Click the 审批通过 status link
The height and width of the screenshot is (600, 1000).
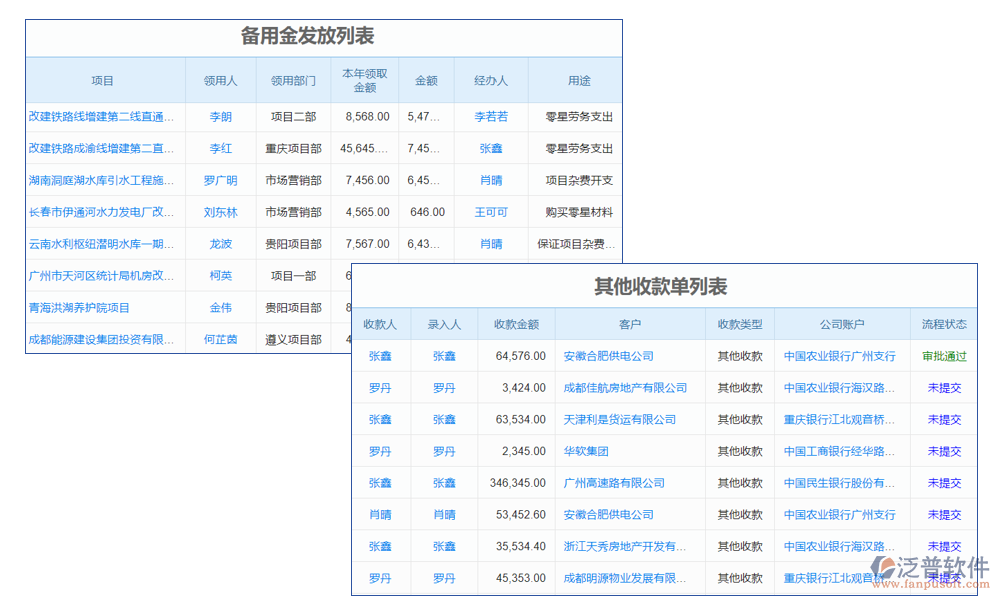point(944,355)
